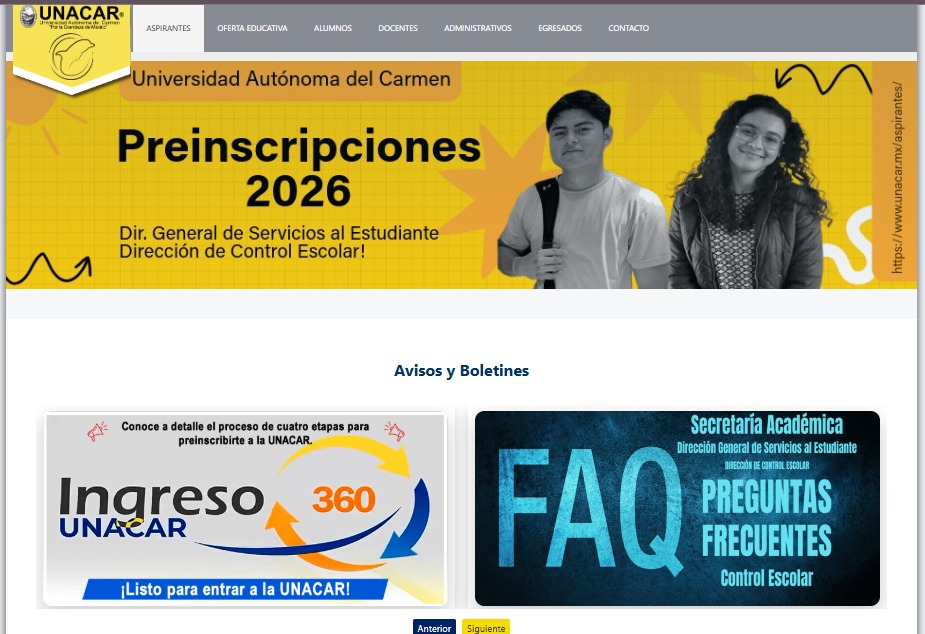
Task: Navigate to Egresados
Action: click(x=560, y=28)
